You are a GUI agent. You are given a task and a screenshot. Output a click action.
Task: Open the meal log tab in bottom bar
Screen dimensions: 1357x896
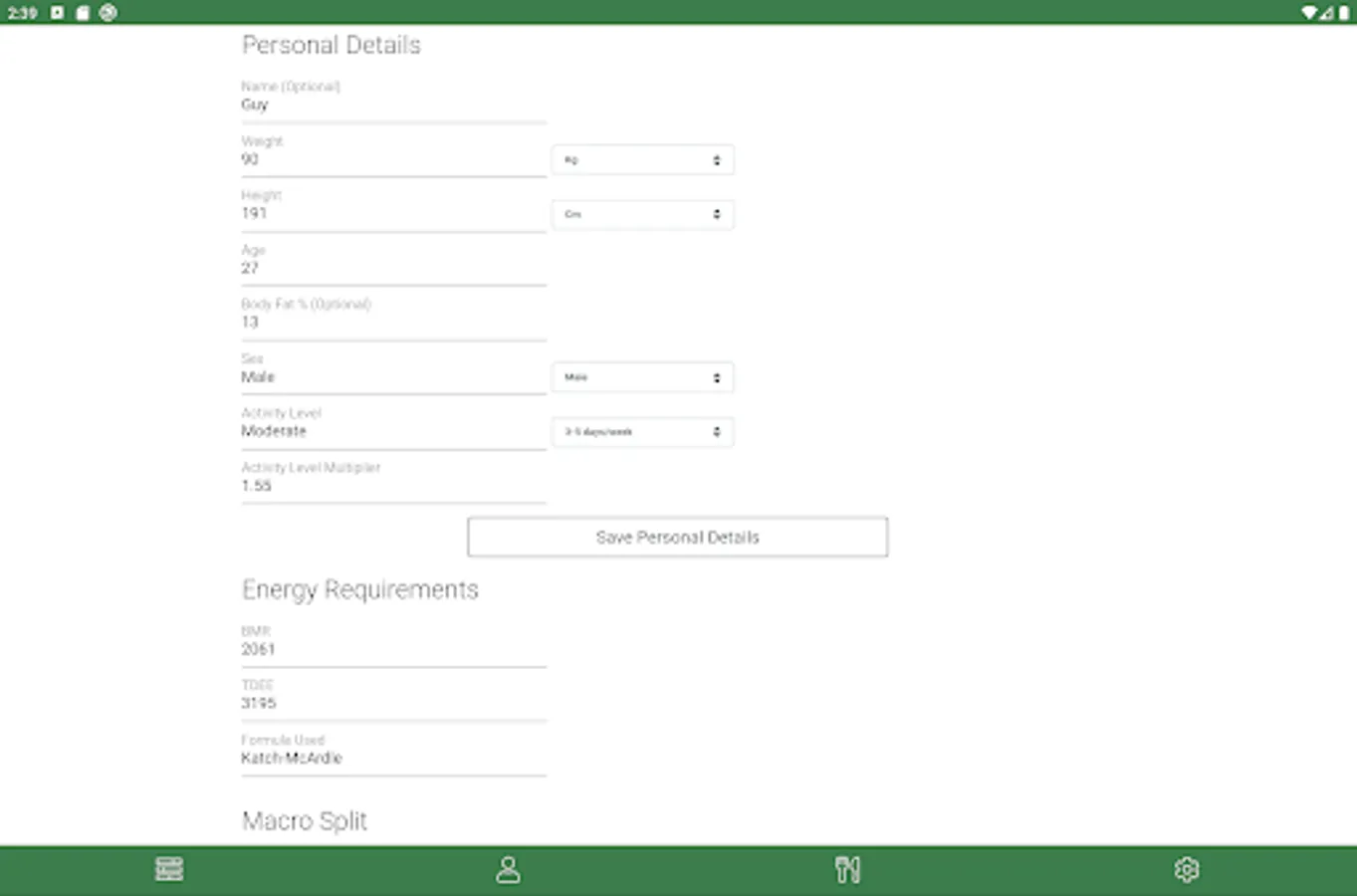point(169,868)
